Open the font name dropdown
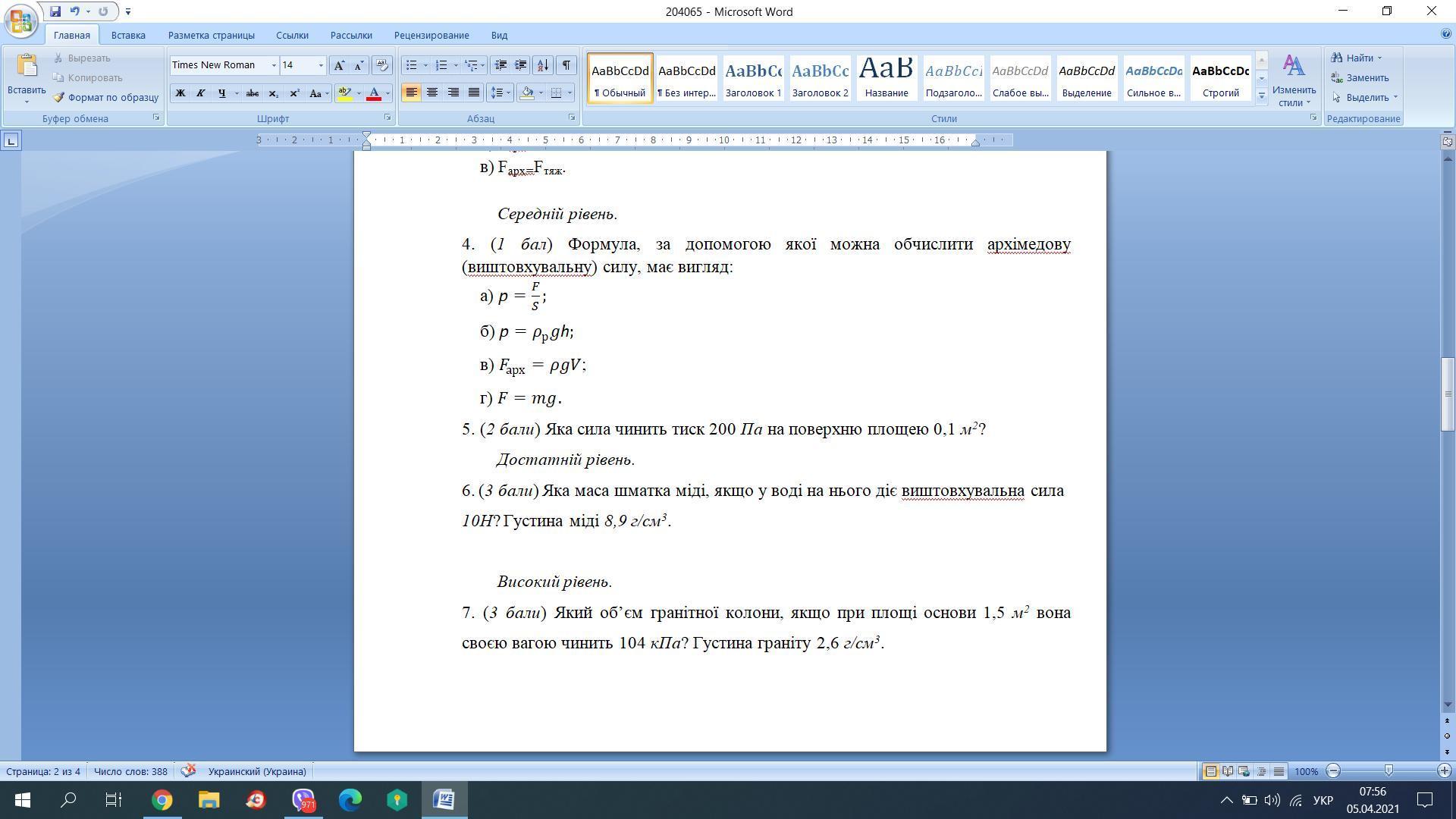 (274, 65)
